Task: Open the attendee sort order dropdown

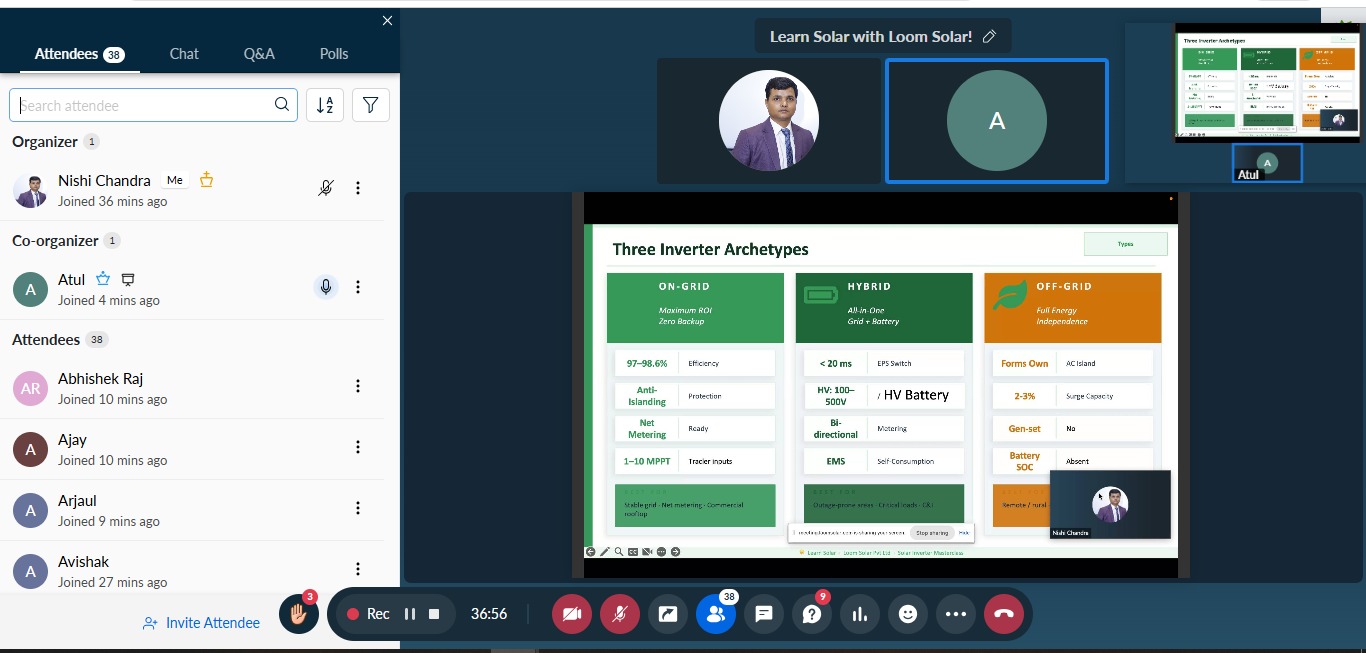Action: (325, 105)
